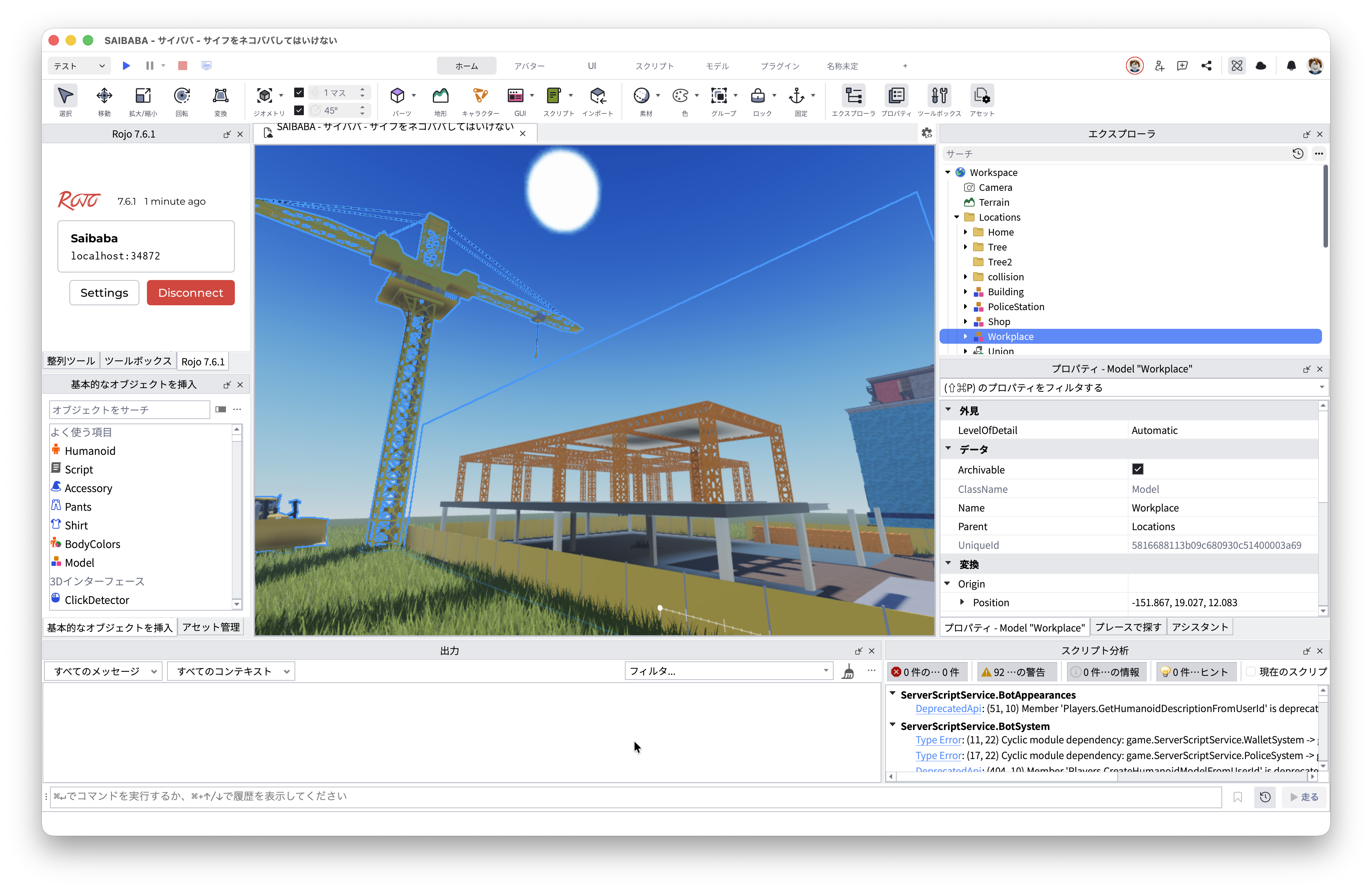This screenshot has height=891, width=1372.
Task: Toggle the 45° rotation snap checkbox
Action: click(299, 110)
